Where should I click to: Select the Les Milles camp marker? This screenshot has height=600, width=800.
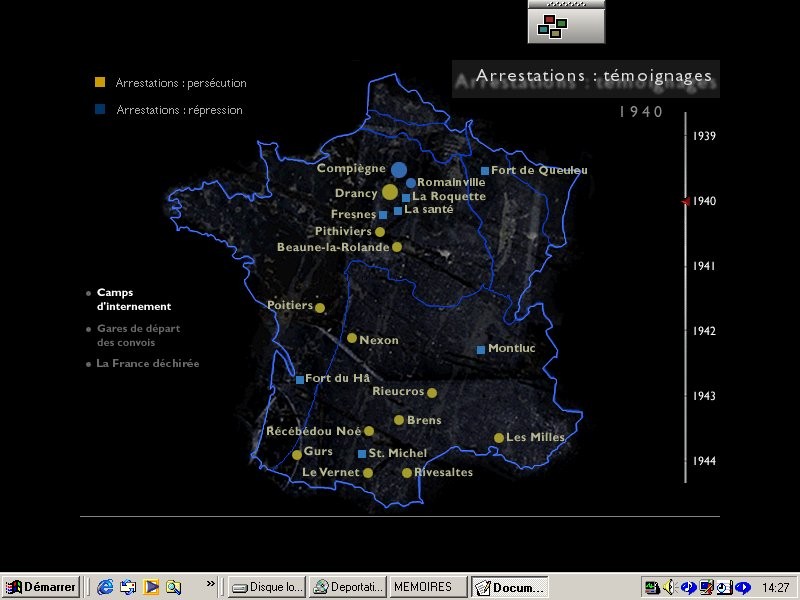click(499, 437)
